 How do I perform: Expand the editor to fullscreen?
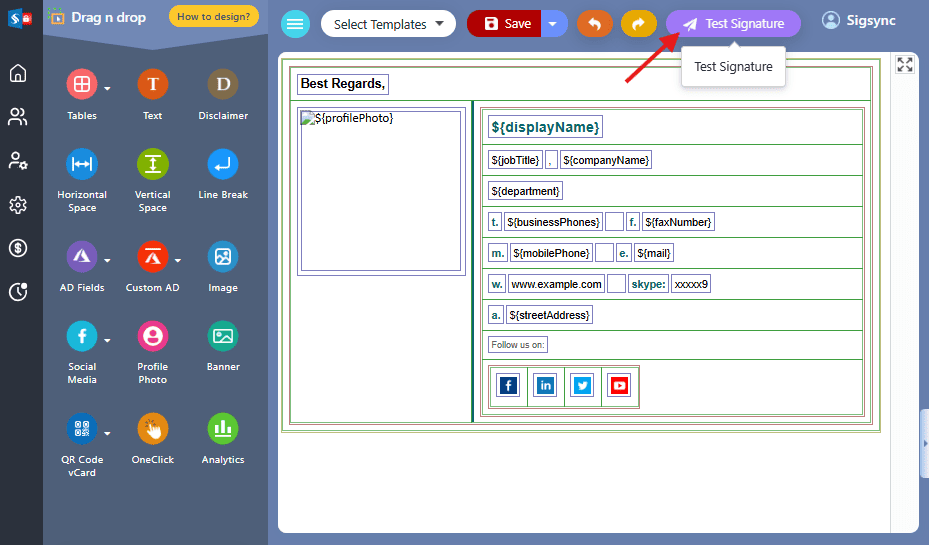[905, 64]
